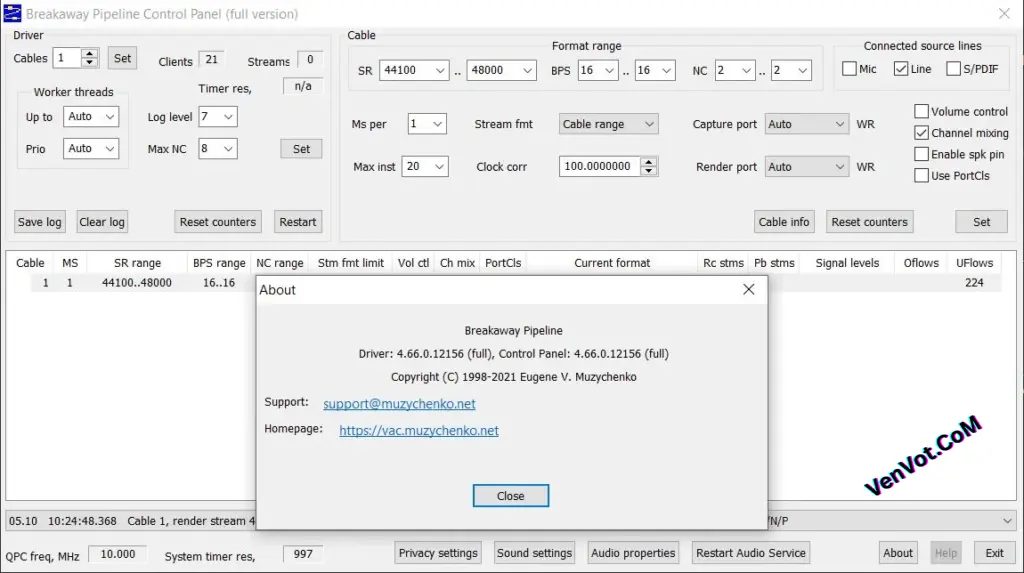Close the About dialog with X
1024x573 pixels.
click(748, 289)
